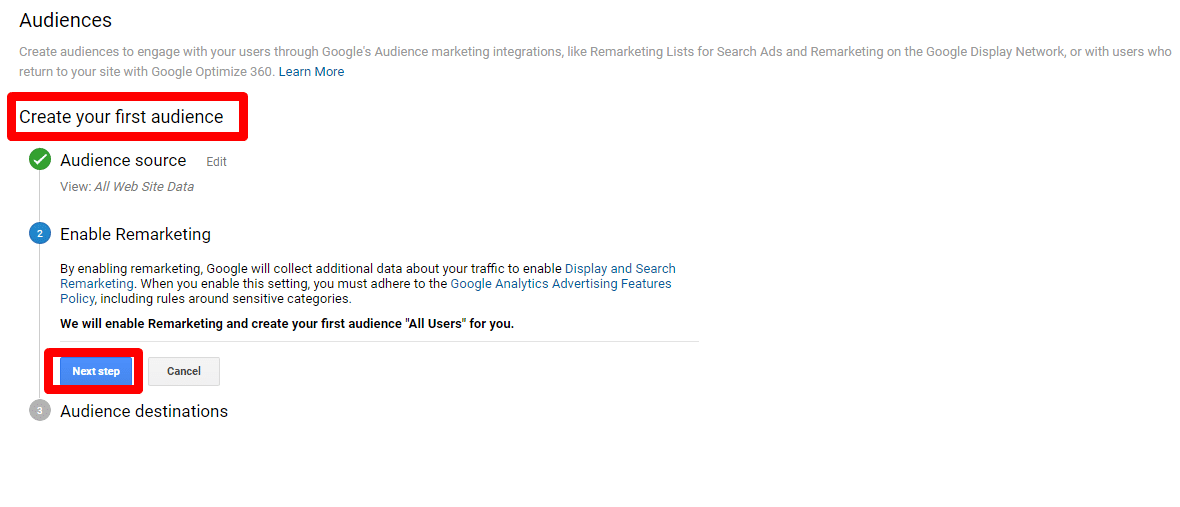This screenshot has width=1180, height=507.
Task: Edit the Audience source step
Action: 216,161
